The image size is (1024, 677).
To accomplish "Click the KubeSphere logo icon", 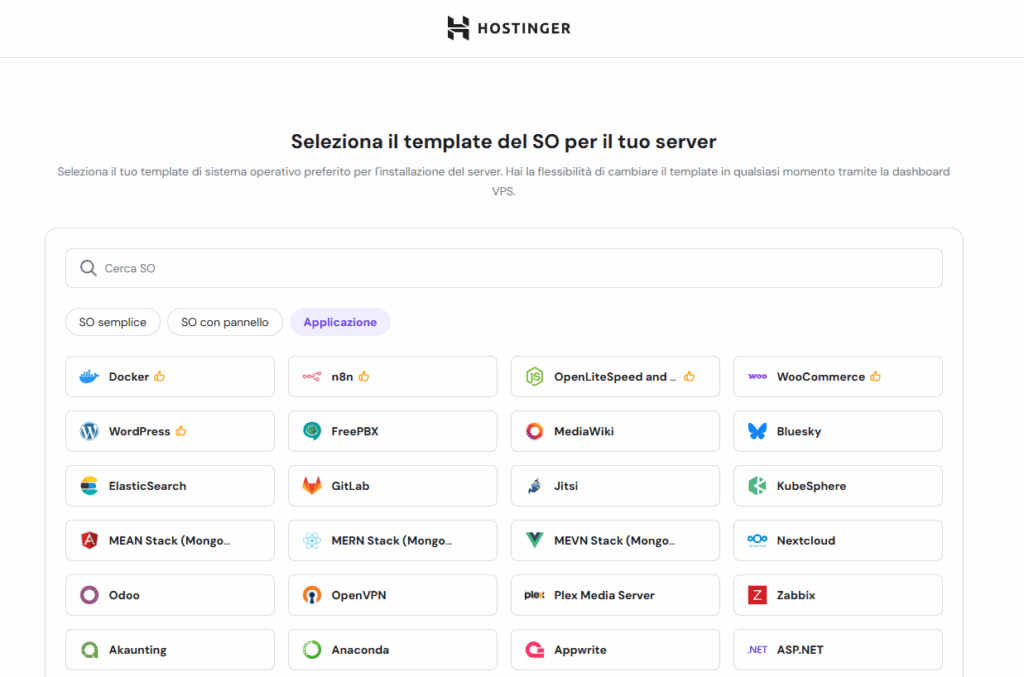I will [x=758, y=486].
